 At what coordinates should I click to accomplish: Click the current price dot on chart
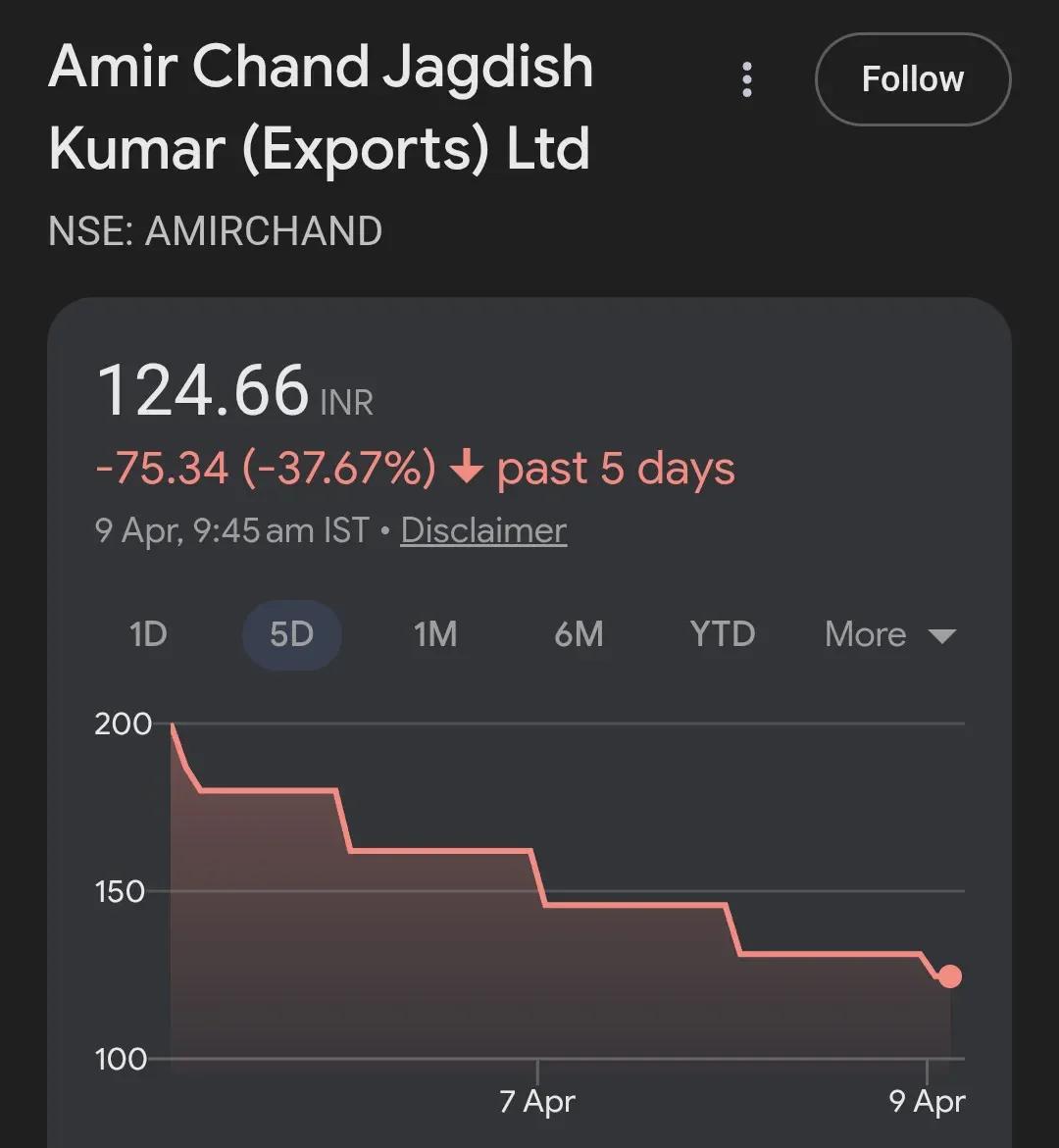point(949,976)
